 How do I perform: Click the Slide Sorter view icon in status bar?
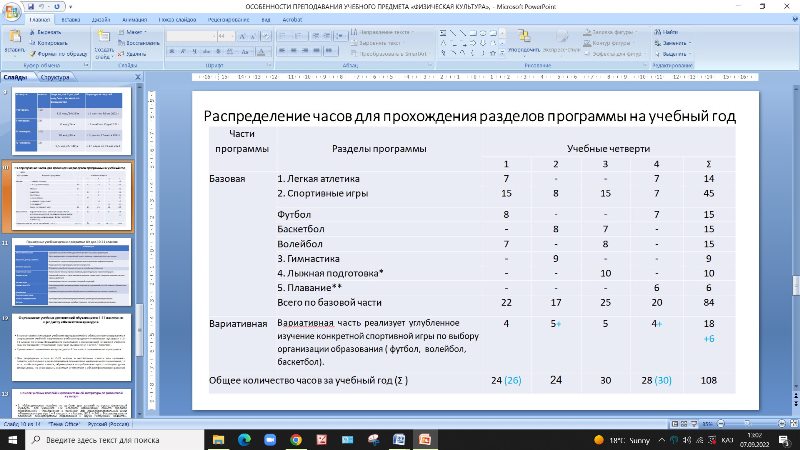pos(684,424)
